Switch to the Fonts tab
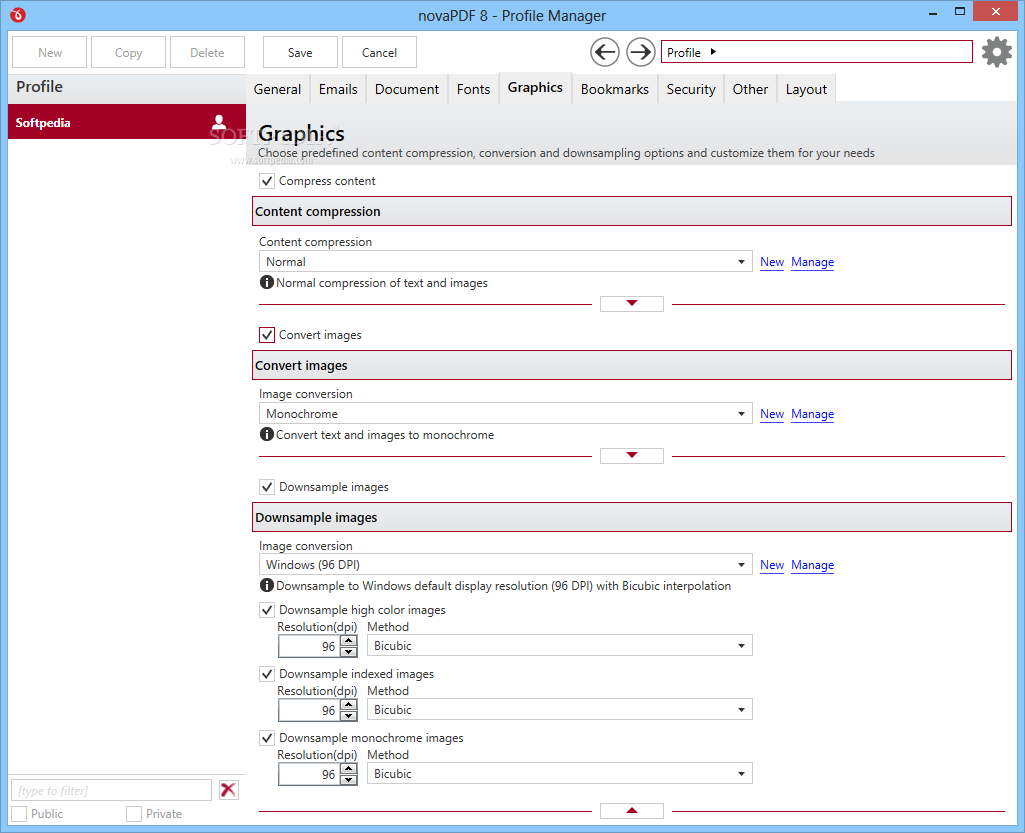The image size is (1025, 833). click(x=473, y=89)
